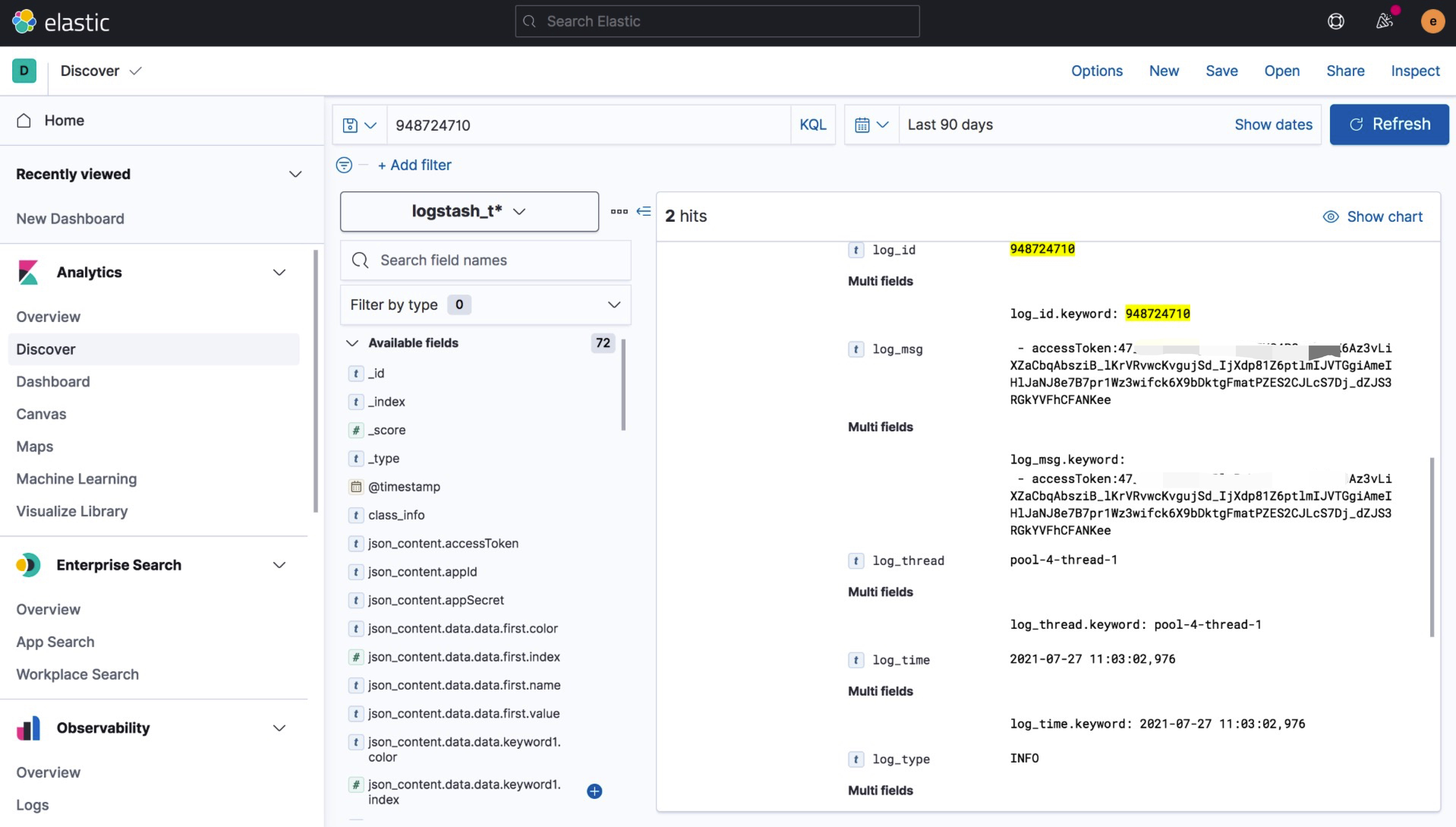Click the Analytics Kibana logo icon

28,273
